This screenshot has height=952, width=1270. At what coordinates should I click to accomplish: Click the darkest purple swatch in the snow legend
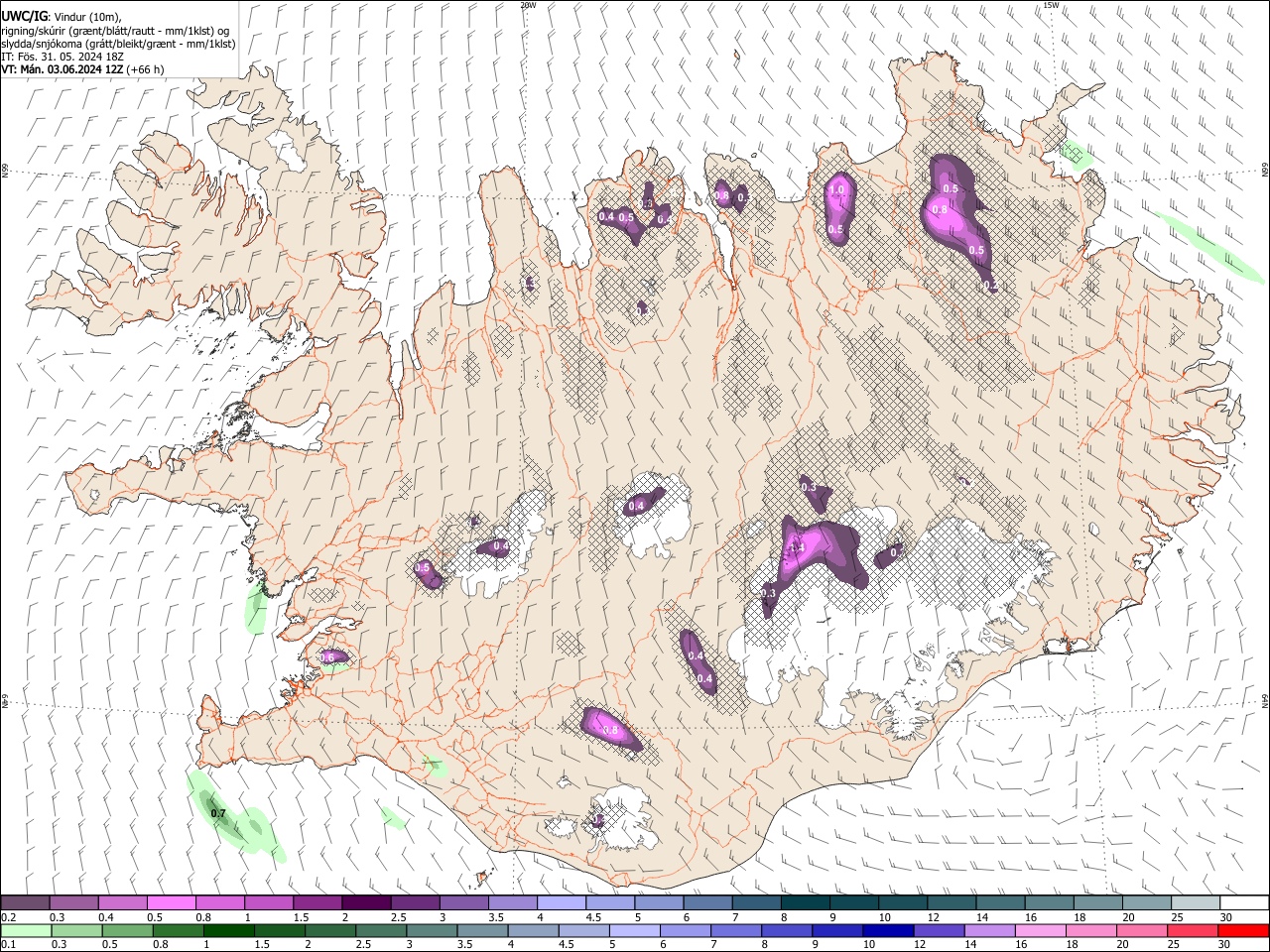366,903
